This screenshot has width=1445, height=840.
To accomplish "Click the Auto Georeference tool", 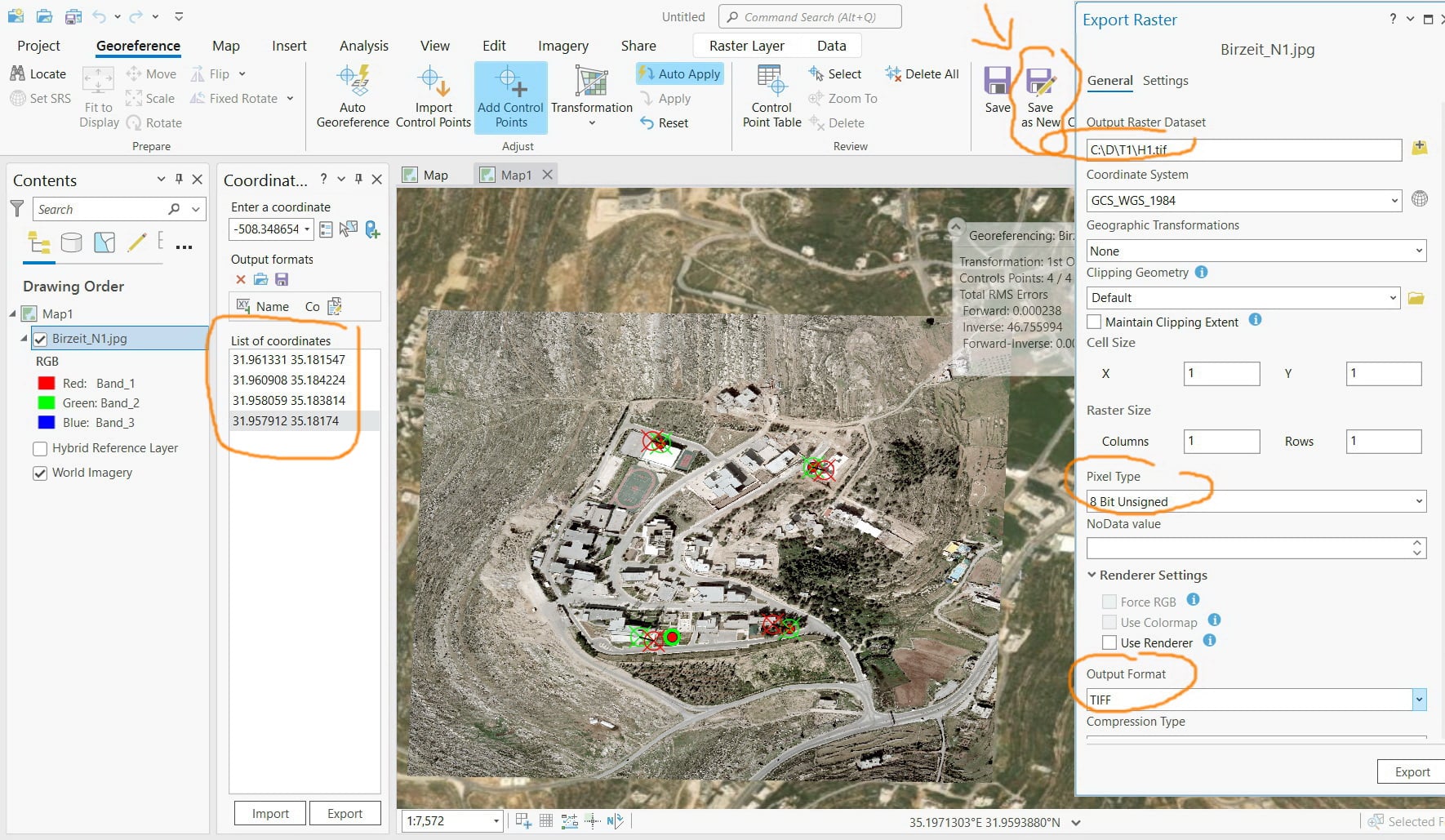I will point(353,97).
